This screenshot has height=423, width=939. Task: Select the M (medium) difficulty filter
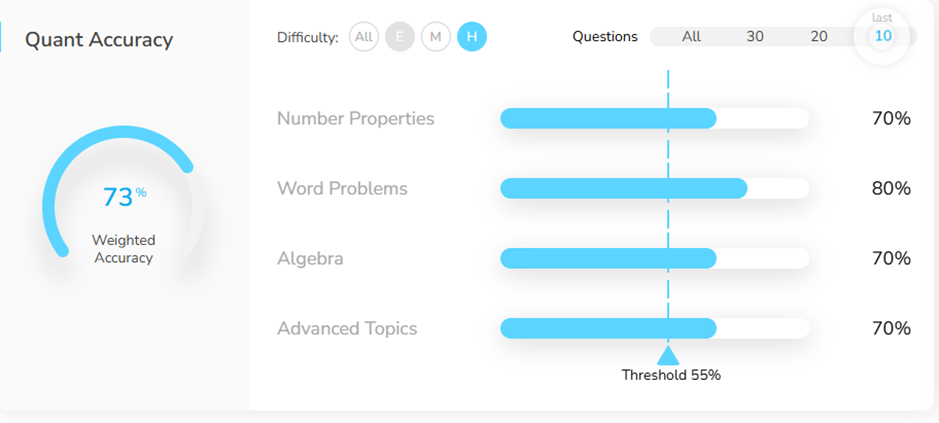click(436, 38)
